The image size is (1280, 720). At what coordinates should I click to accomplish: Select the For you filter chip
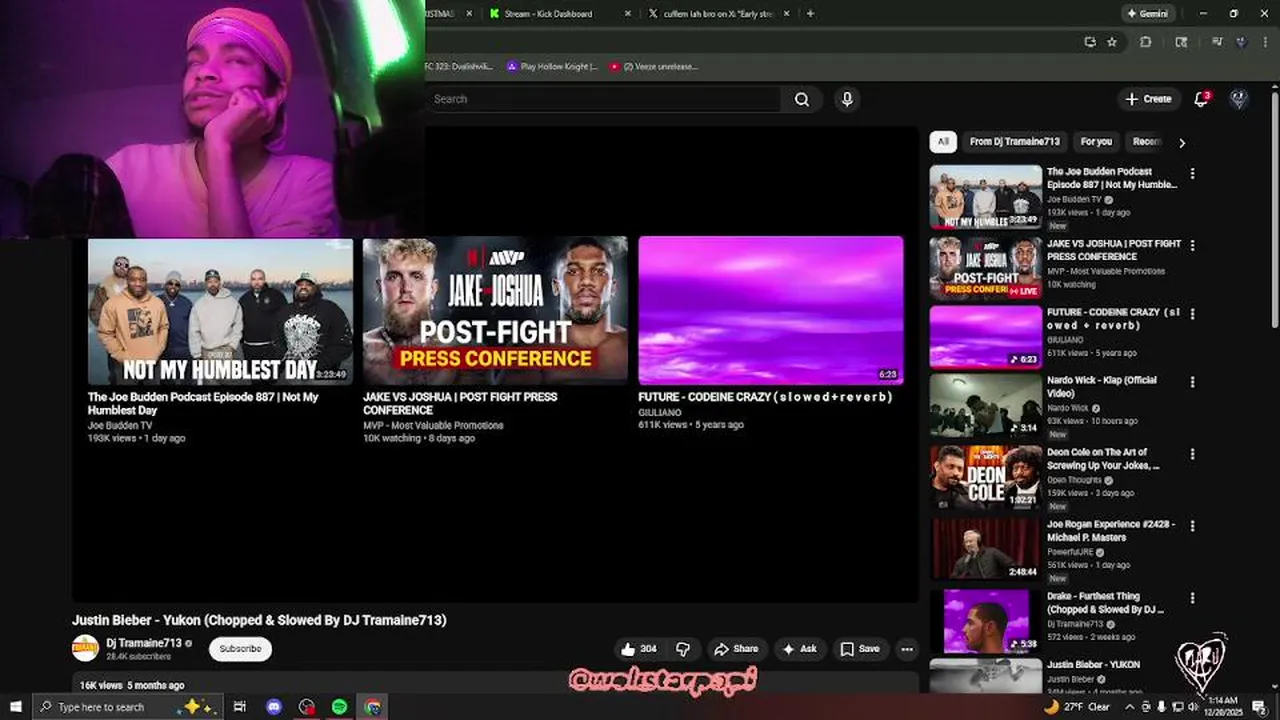tap(1096, 142)
